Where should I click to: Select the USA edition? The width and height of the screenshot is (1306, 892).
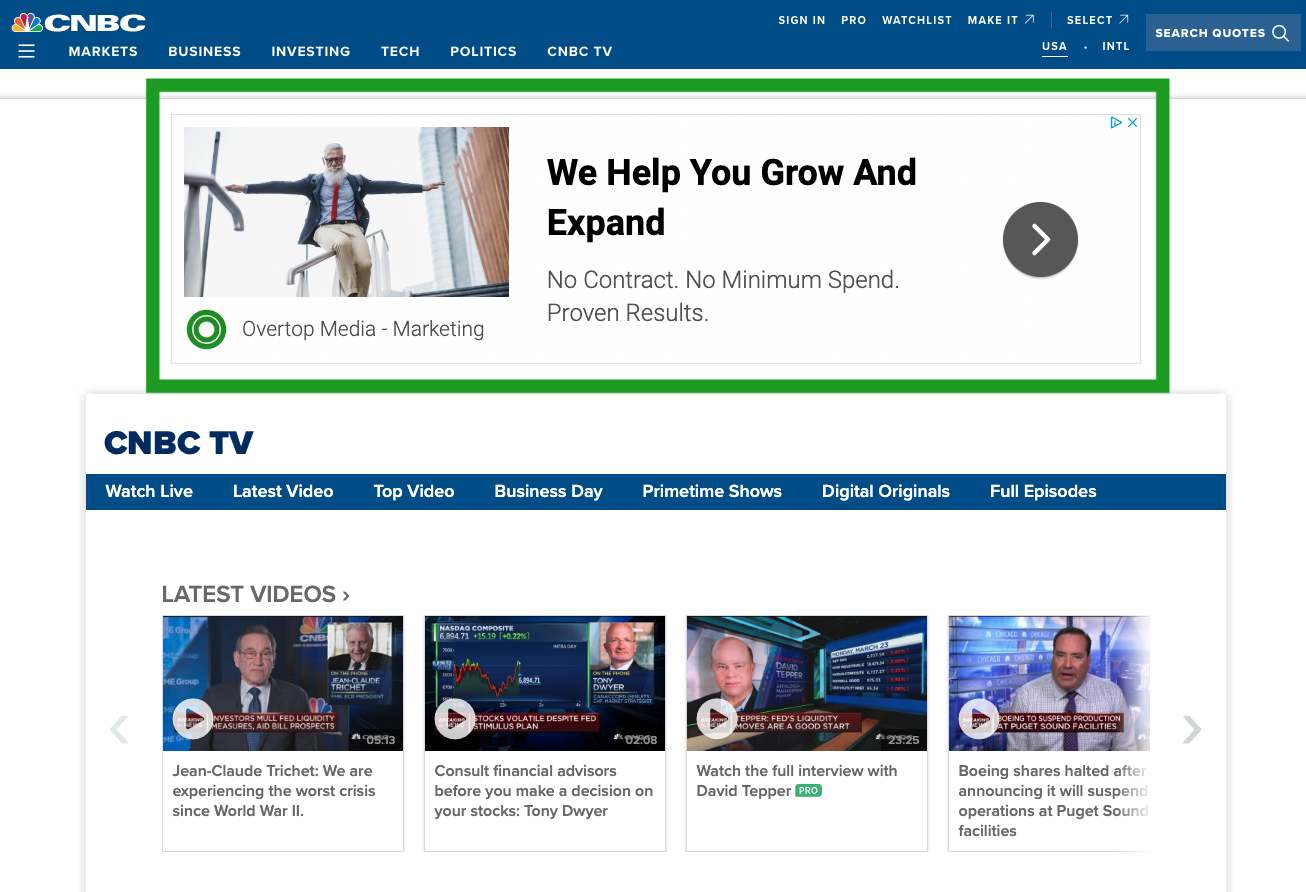coord(1054,47)
